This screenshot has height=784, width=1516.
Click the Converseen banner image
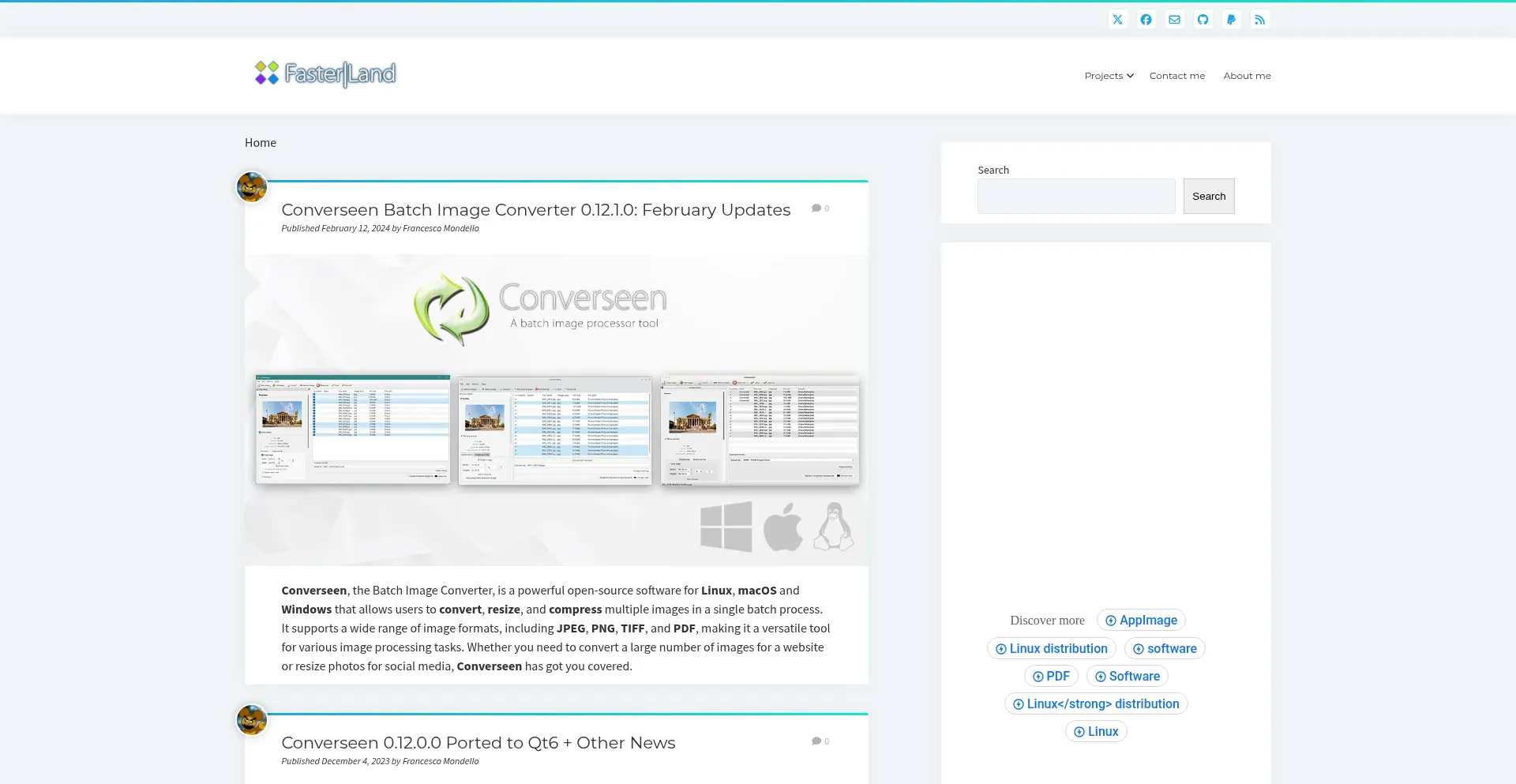coord(556,409)
